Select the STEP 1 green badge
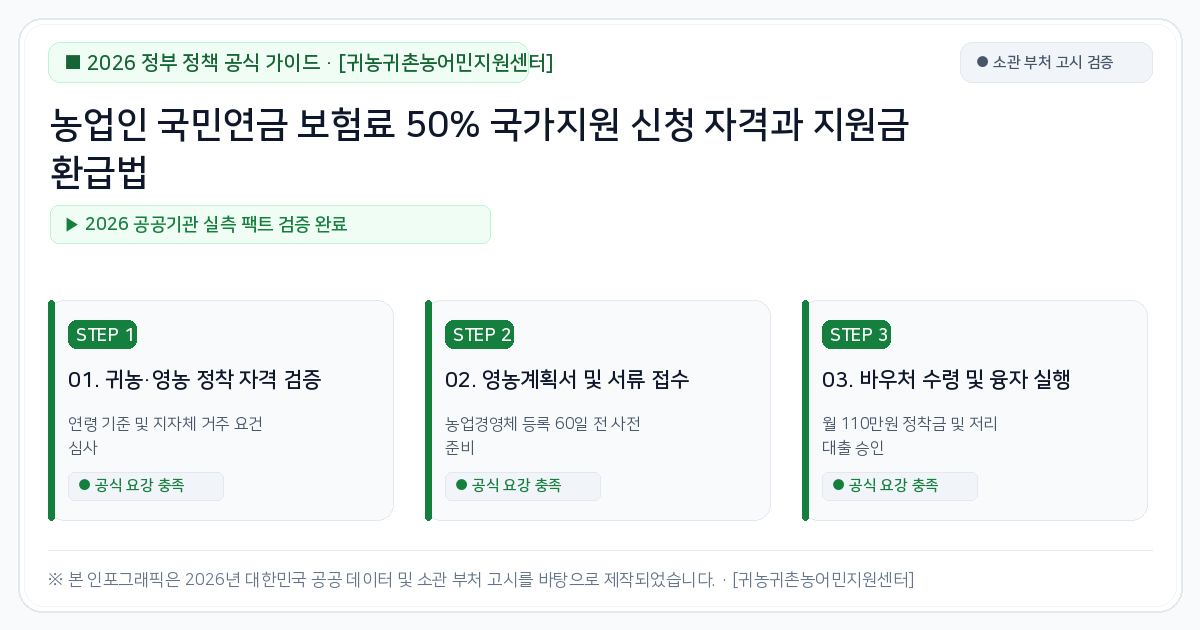 tap(102, 335)
